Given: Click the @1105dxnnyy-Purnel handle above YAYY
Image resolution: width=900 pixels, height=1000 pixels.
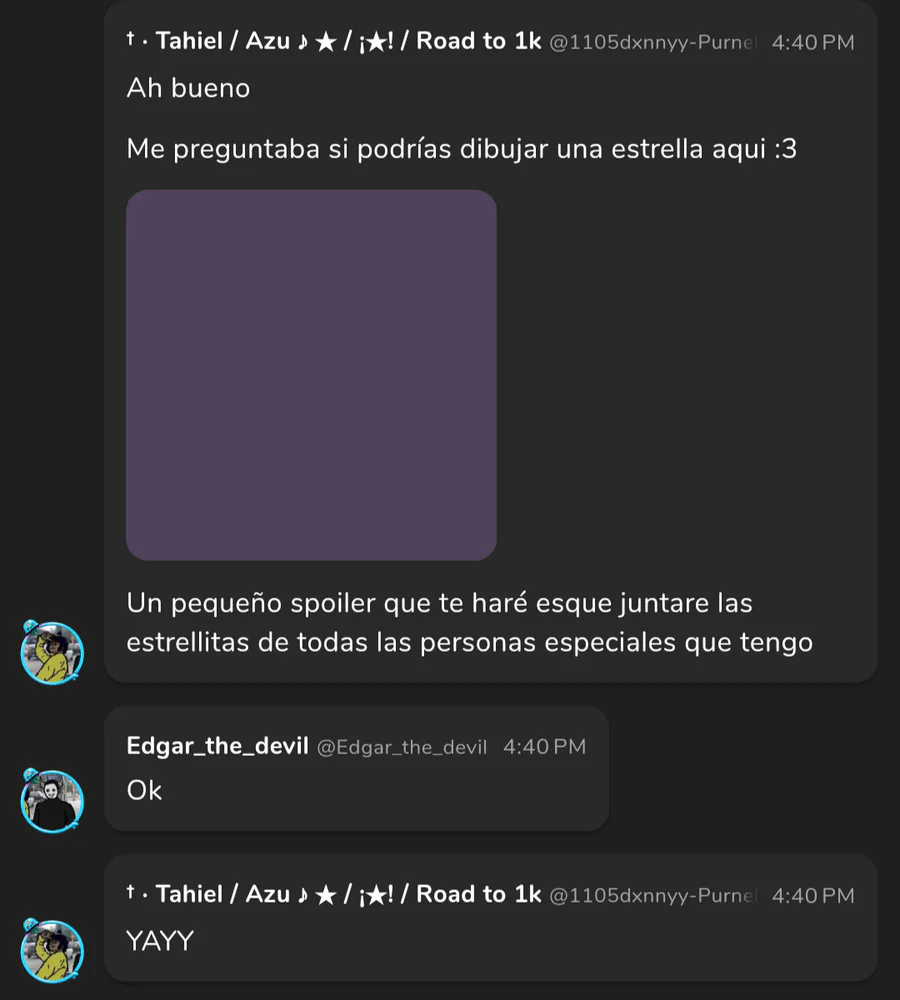Looking at the screenshot, I should click(x=653, y=895).
